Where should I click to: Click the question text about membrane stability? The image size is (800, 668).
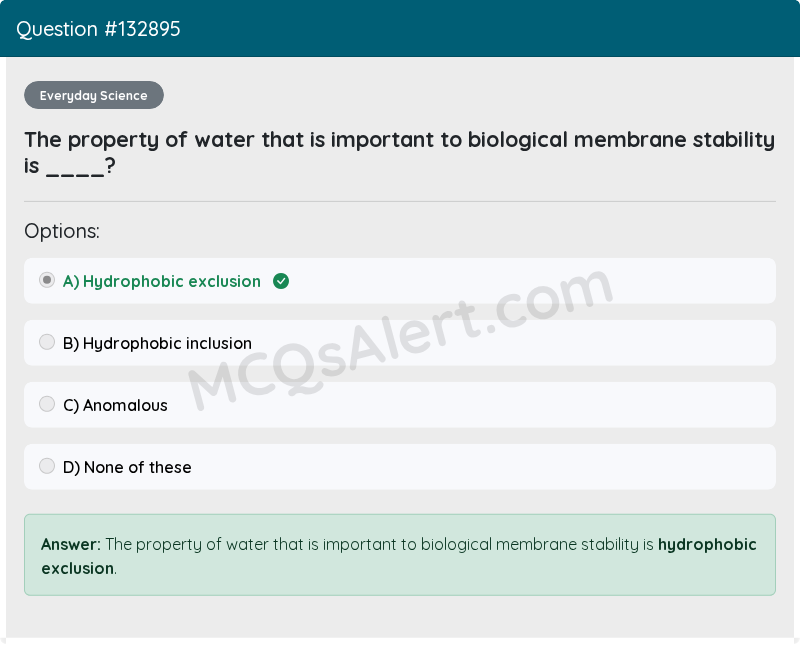400,152
